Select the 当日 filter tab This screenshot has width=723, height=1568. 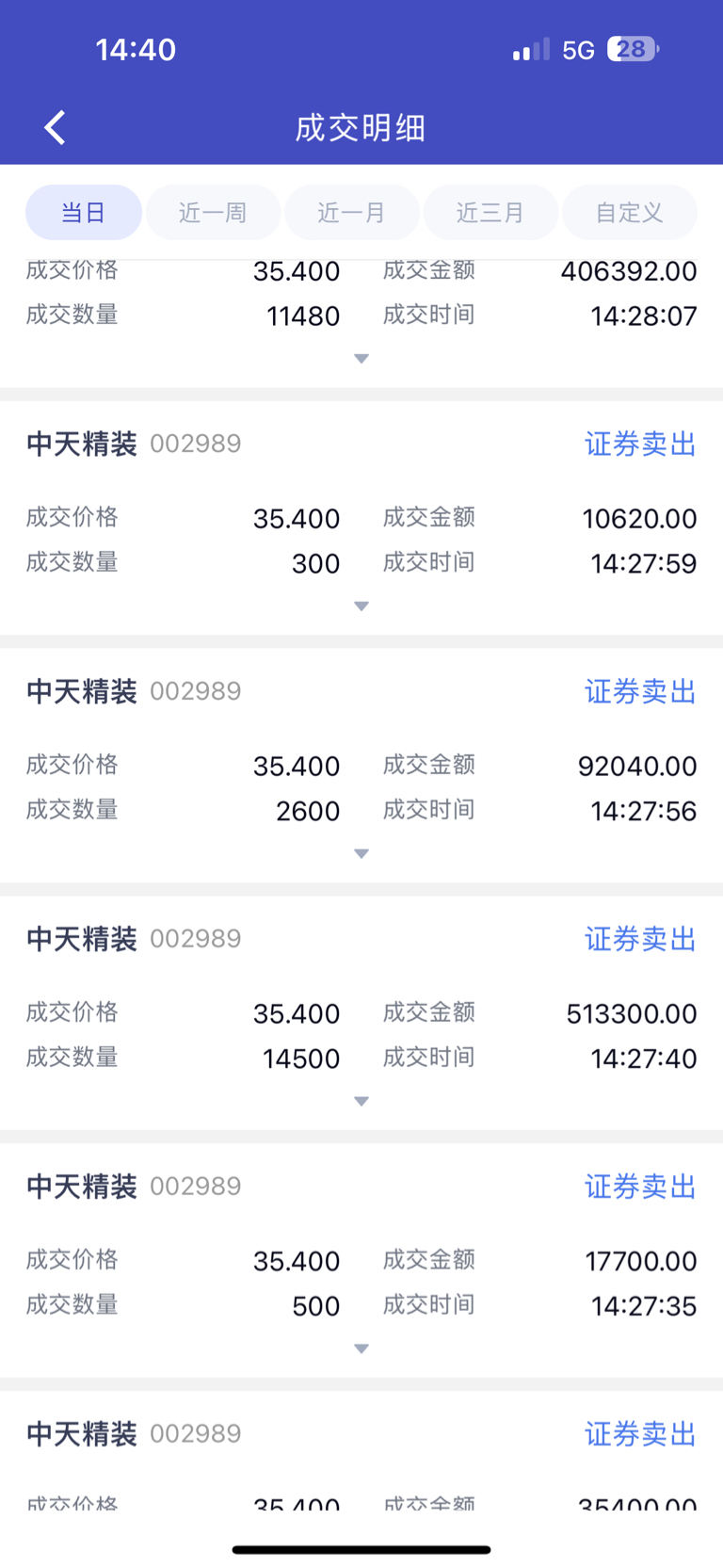[84, 212]
